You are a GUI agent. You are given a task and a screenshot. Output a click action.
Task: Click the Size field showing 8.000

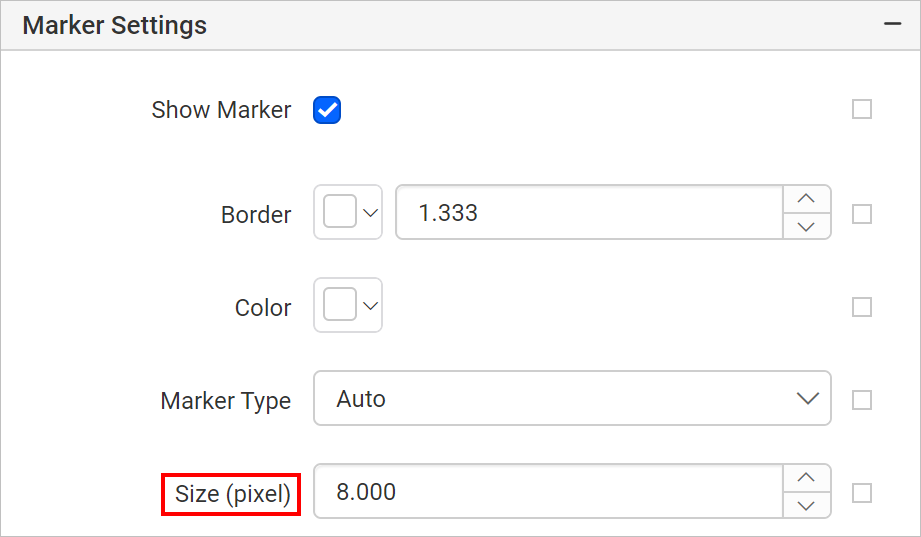pos(548,492)
